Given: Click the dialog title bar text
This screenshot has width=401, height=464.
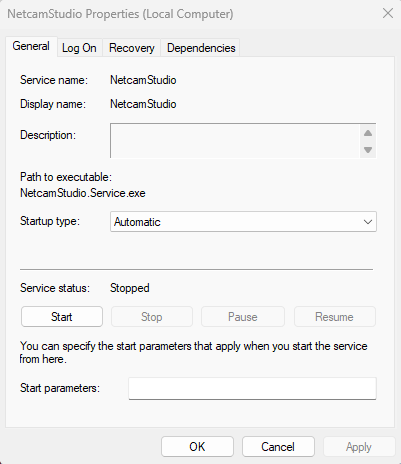Looking at the screenshot, I should point(120,14).
